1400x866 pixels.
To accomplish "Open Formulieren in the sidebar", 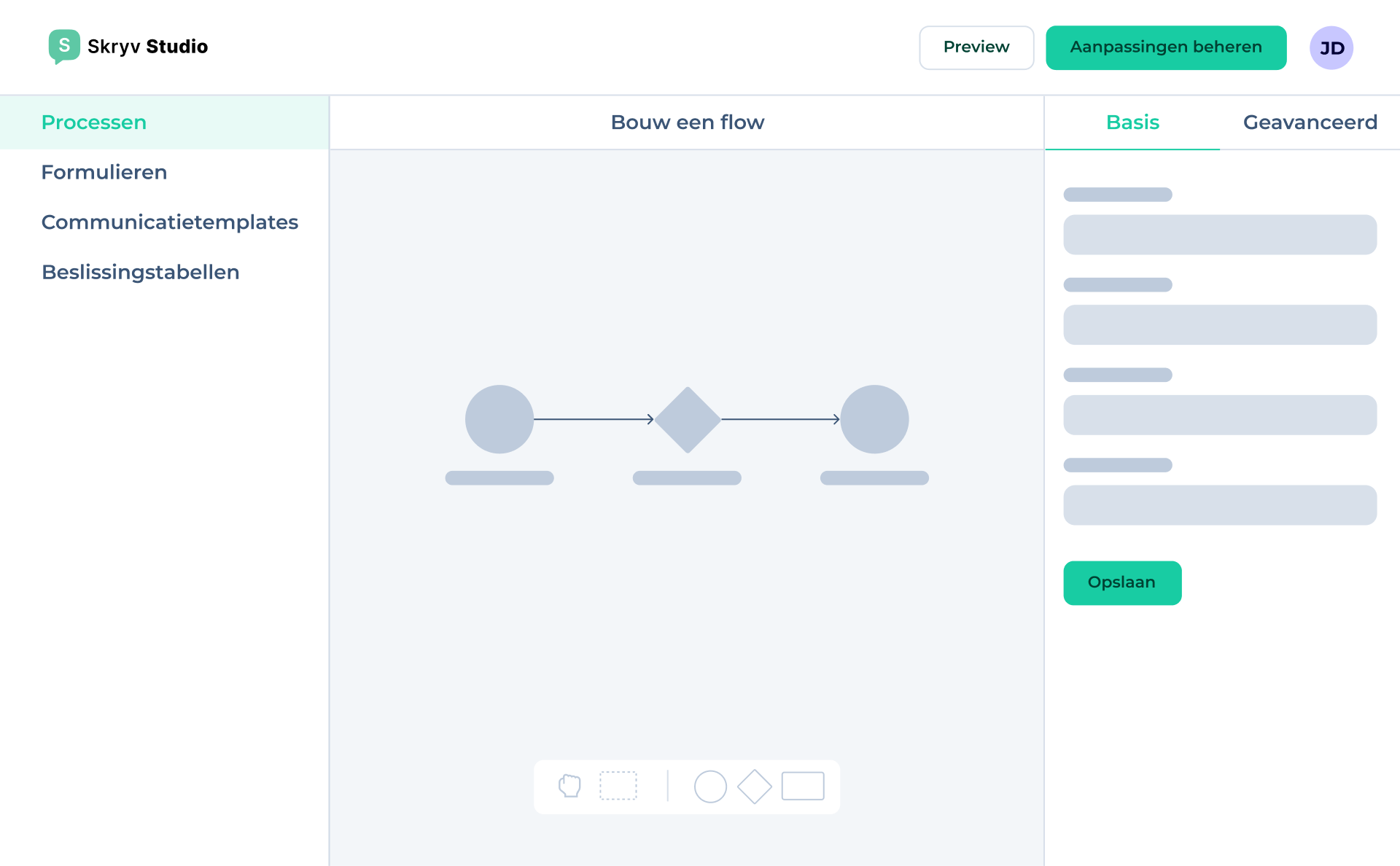I will pyautogui.click(x=104, y=172).
